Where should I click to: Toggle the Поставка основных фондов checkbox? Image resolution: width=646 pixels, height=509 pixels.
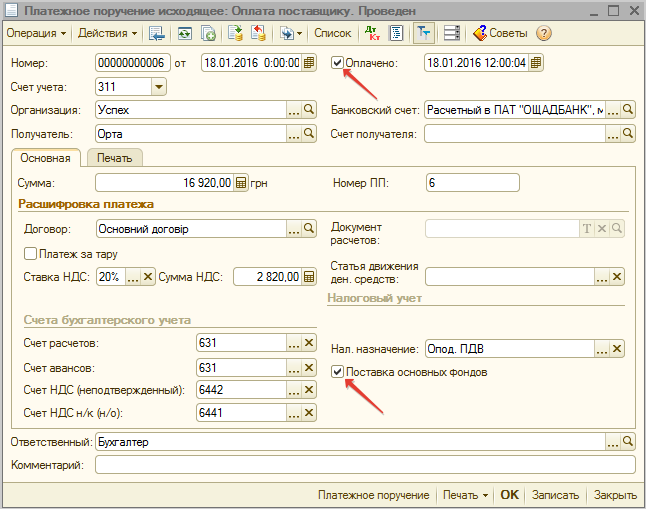coord(338,372)
